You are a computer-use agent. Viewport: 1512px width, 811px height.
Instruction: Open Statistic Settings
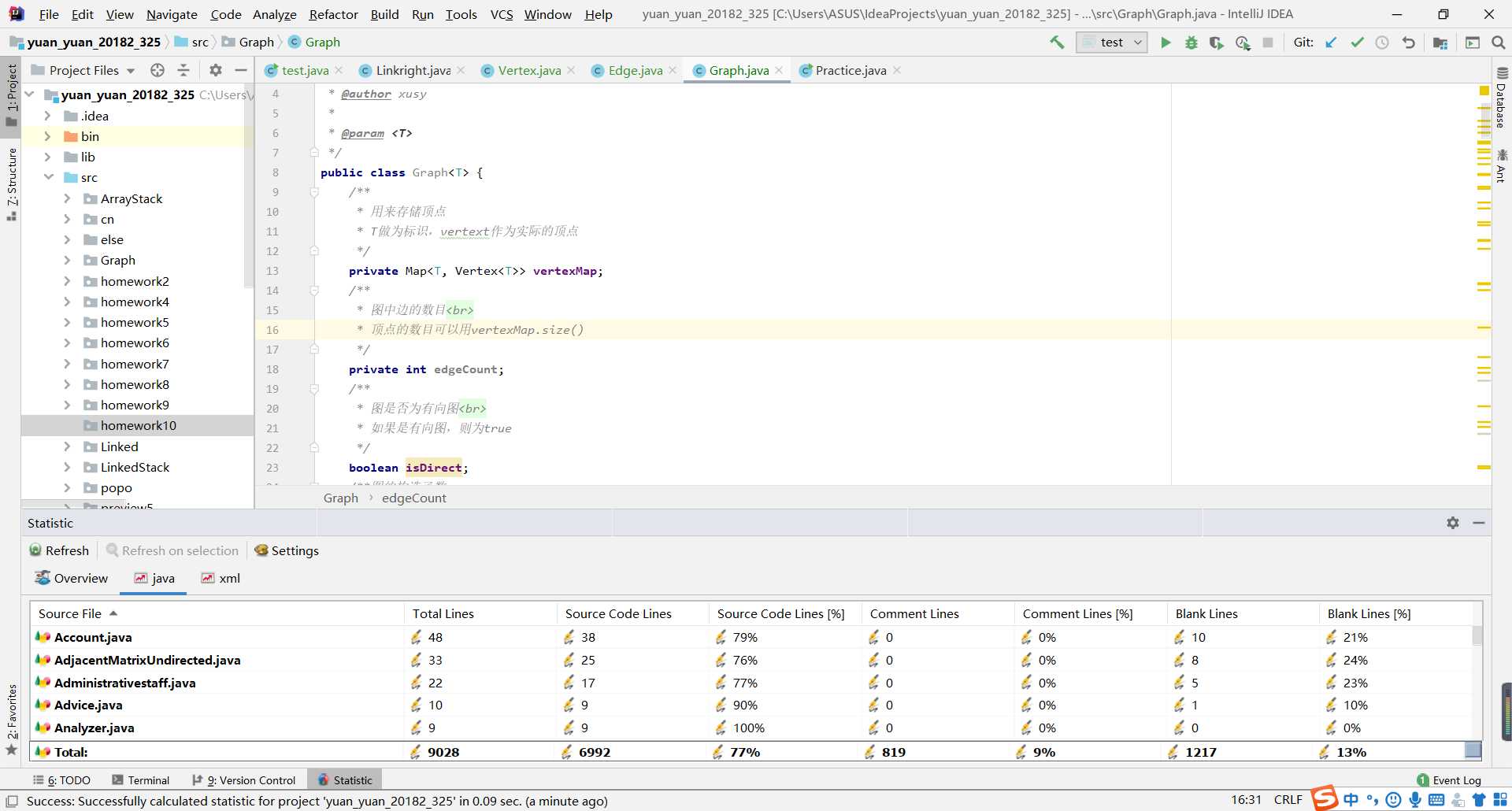tap(287, 550)
